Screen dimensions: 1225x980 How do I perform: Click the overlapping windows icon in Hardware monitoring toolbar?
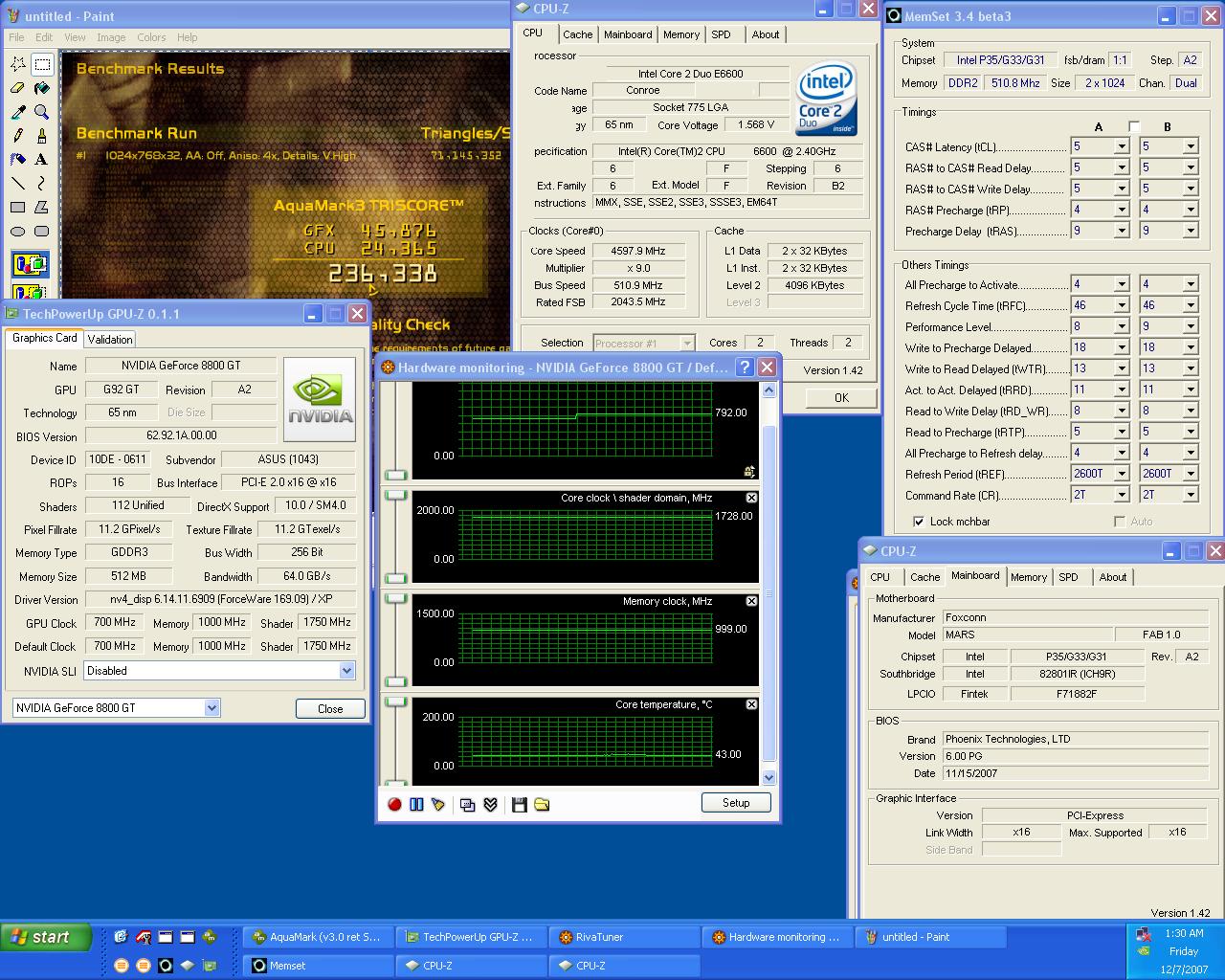click(468, 804)
